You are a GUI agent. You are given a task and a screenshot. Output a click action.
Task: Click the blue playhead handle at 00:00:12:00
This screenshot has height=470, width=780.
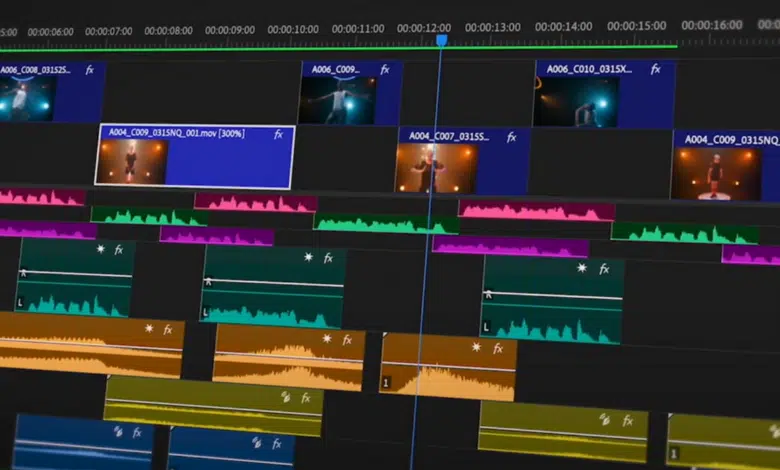tap(441, 40)
